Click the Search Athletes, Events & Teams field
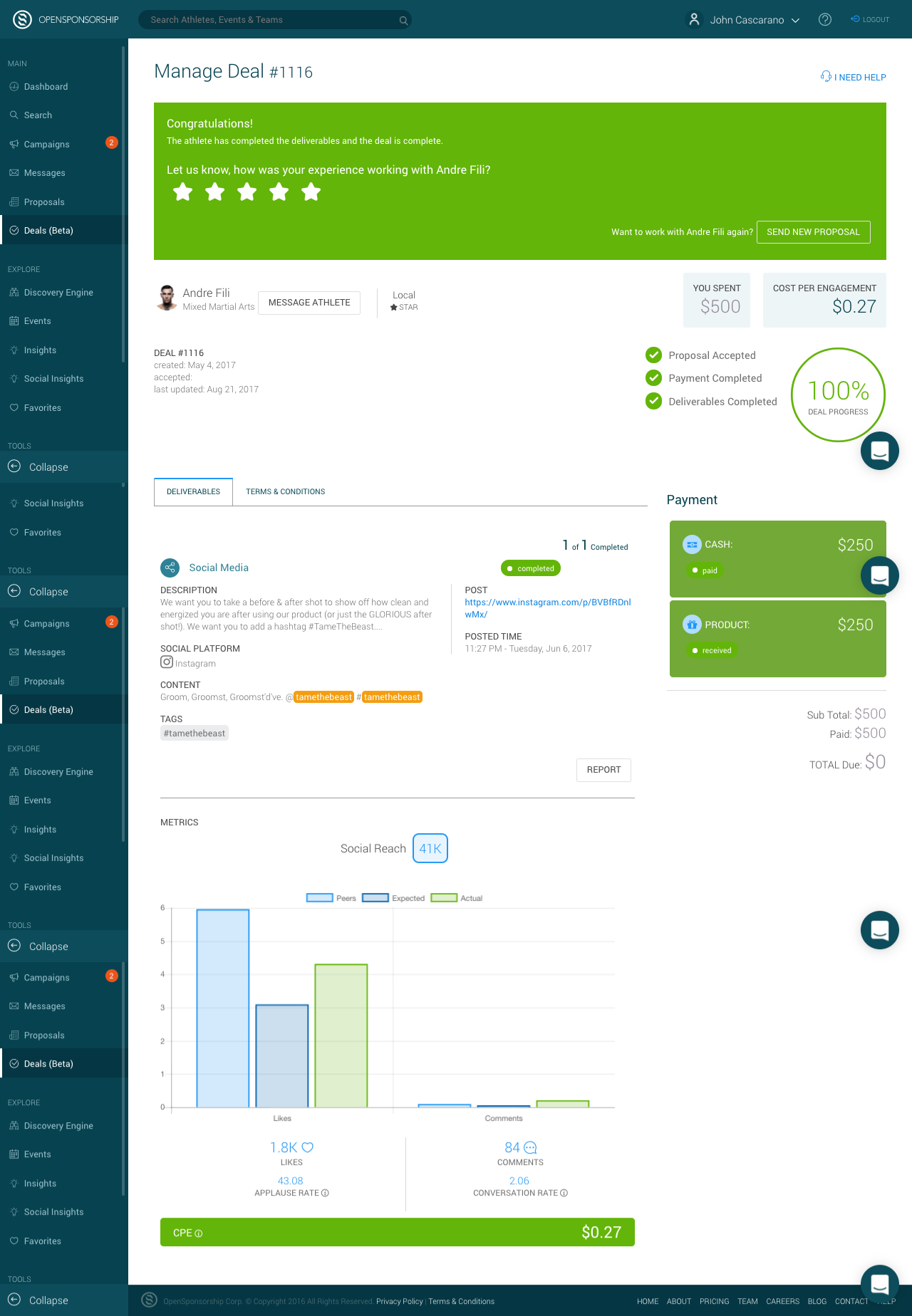The height and width of the screenshot is (1316, 912). [x=275, y=20]
